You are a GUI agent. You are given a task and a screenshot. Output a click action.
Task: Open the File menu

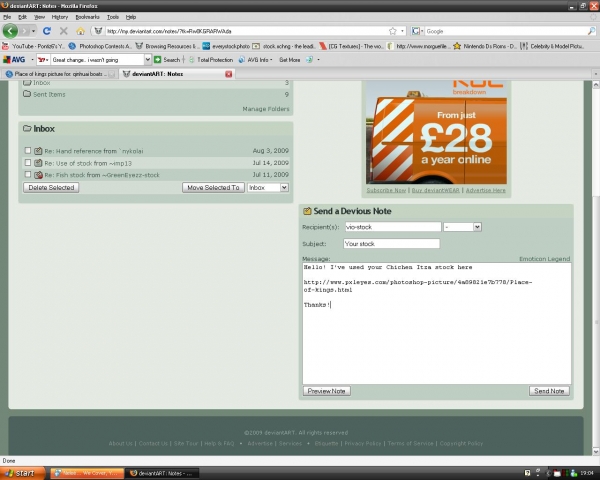[x=7, y=17]
